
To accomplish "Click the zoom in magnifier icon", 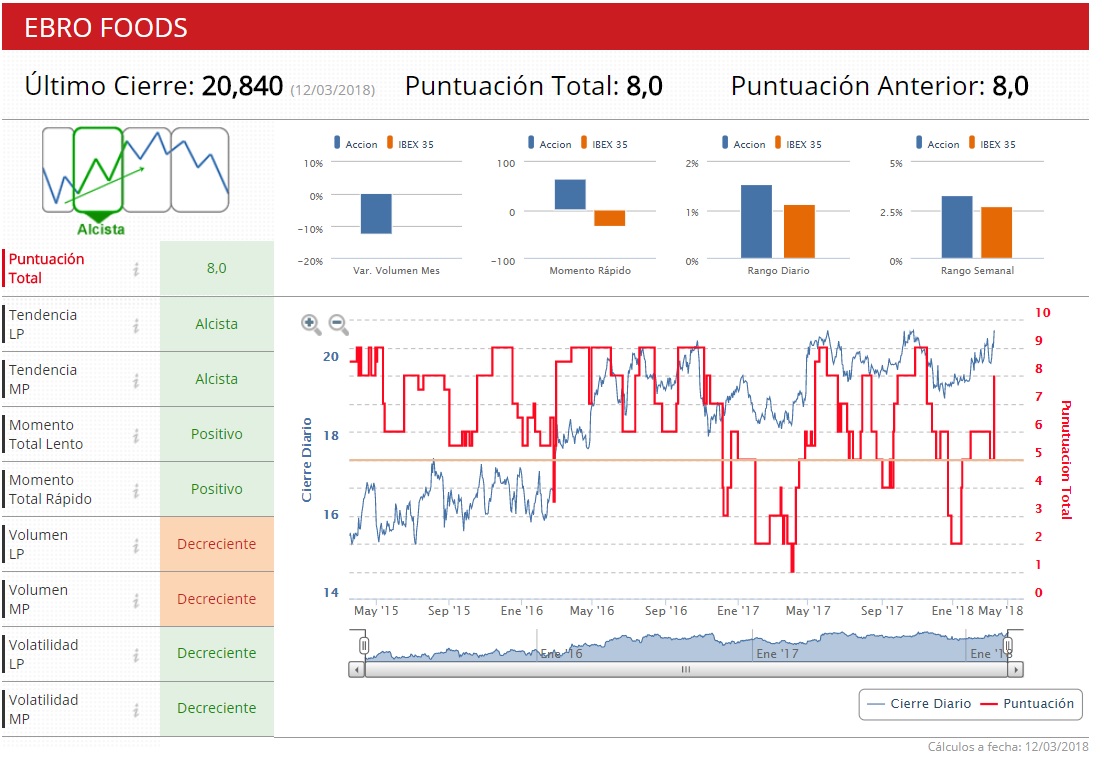I will coord(311,324).
